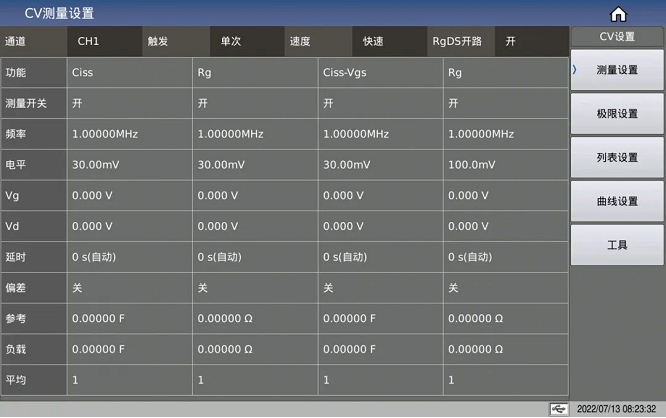The image size is (666, 418).
Task: Click the 频率 row label
Action: (x=34, y=134)
